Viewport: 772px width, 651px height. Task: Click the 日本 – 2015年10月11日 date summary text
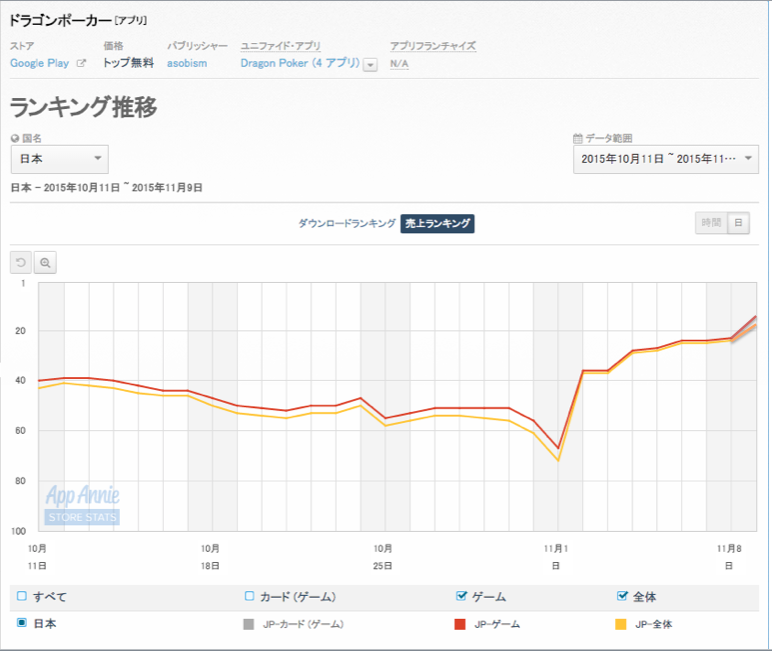106,188
